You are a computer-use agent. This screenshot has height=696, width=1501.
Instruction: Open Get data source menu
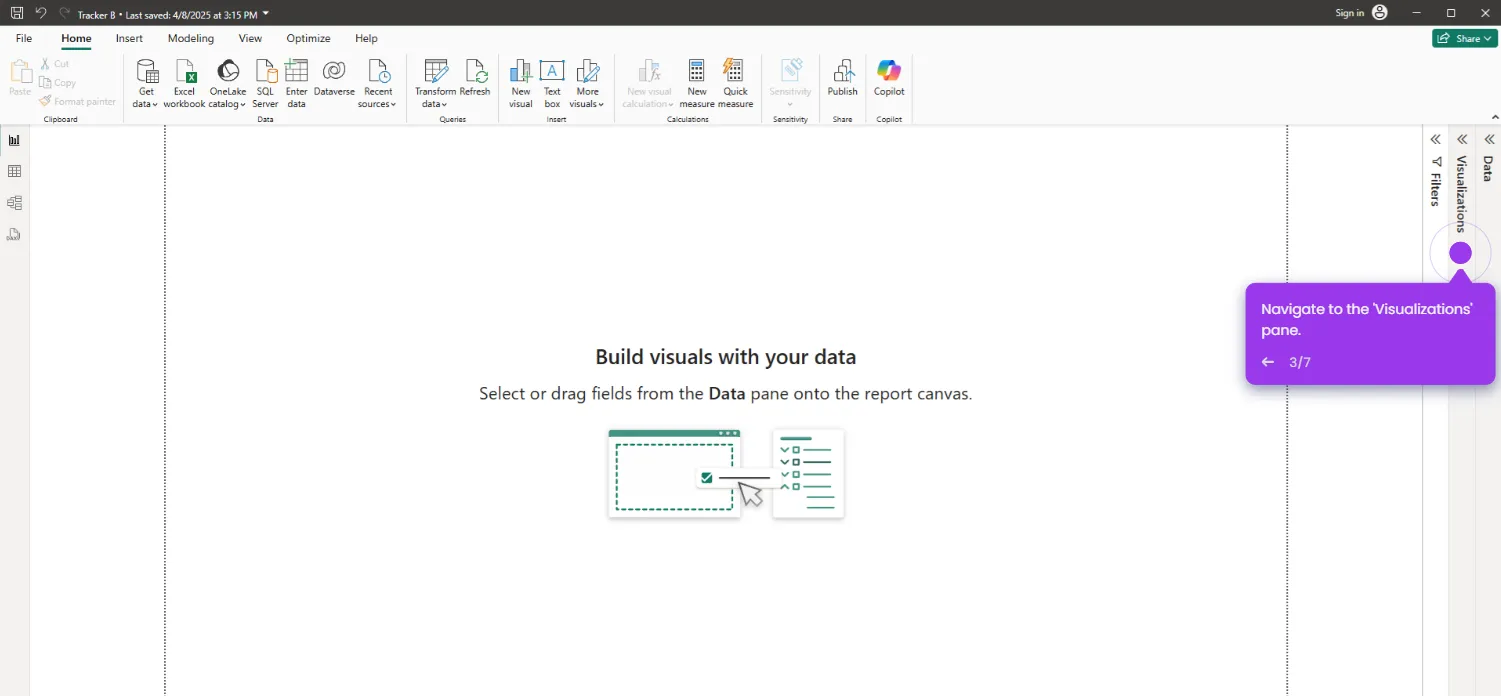click(x=147, y=84)
